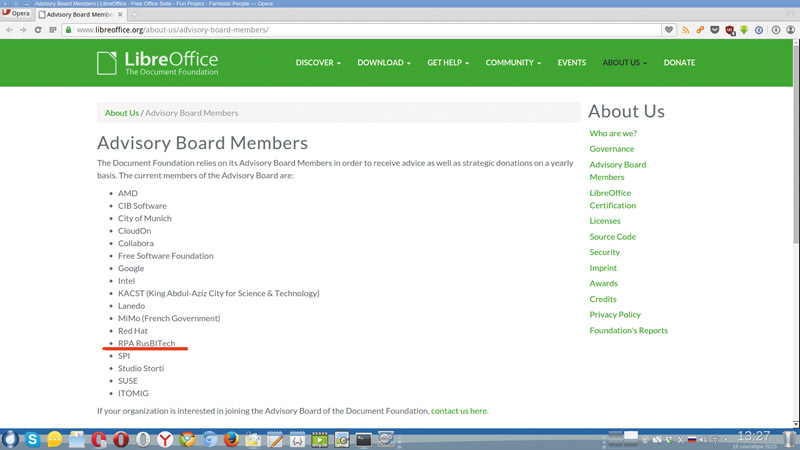Click the browser back arrow

coord(9,30)
